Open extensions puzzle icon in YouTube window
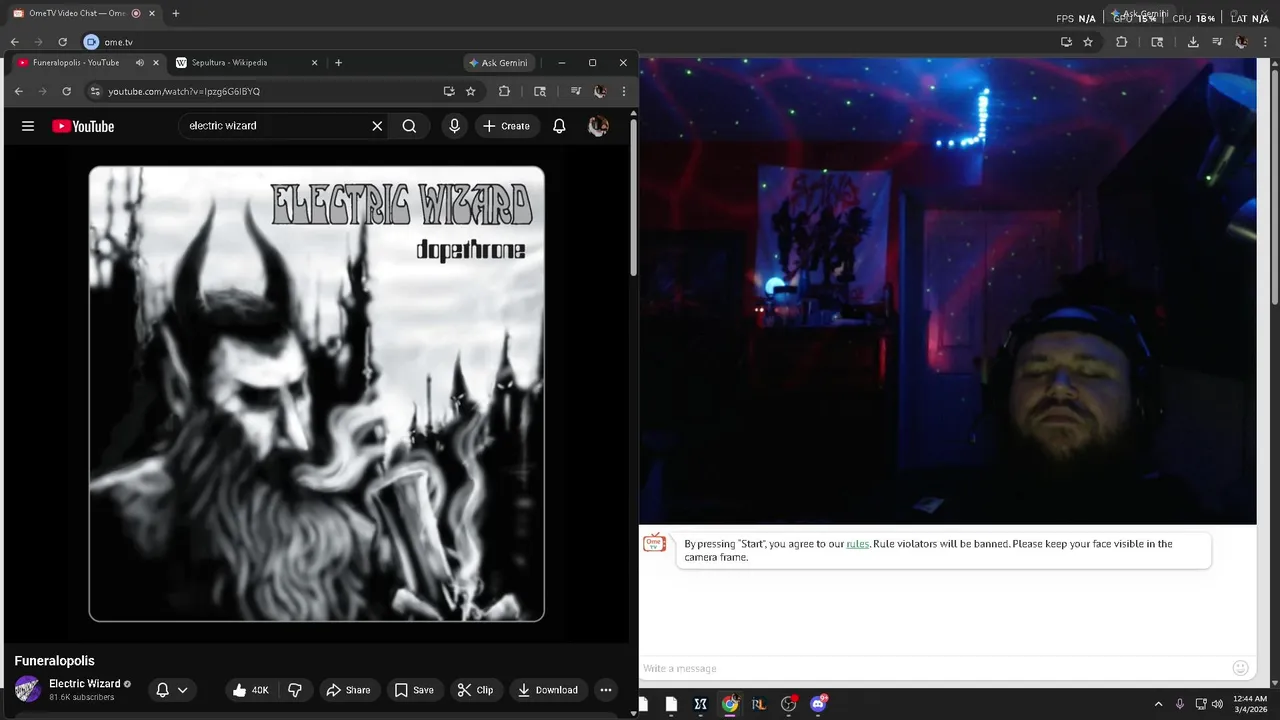1280x720 pixels. (x=504, y=91)
